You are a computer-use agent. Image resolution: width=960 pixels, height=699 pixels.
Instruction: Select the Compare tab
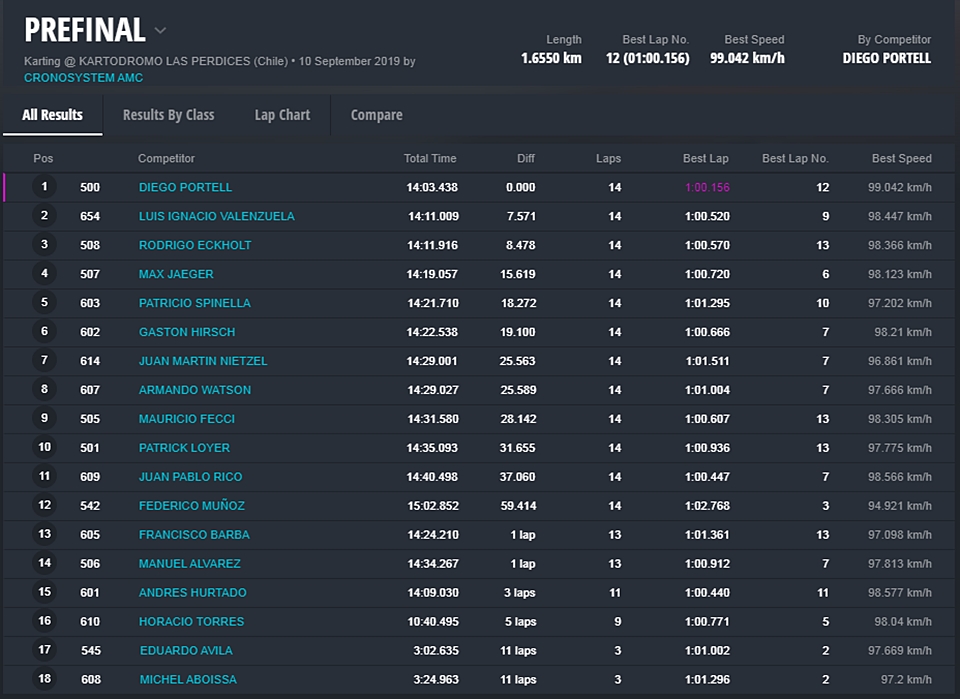[x=376, y=115]
